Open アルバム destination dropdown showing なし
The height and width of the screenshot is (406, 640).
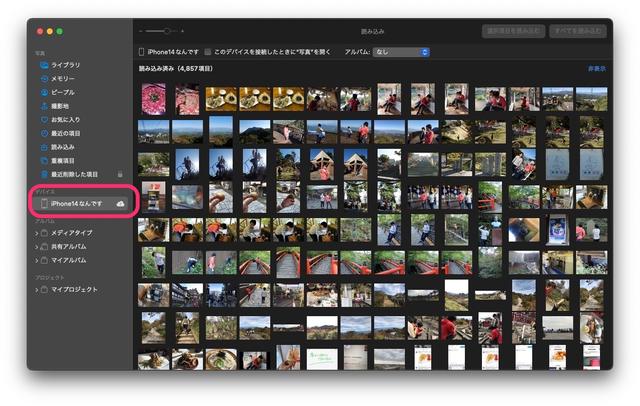click(x=401, y=52)
